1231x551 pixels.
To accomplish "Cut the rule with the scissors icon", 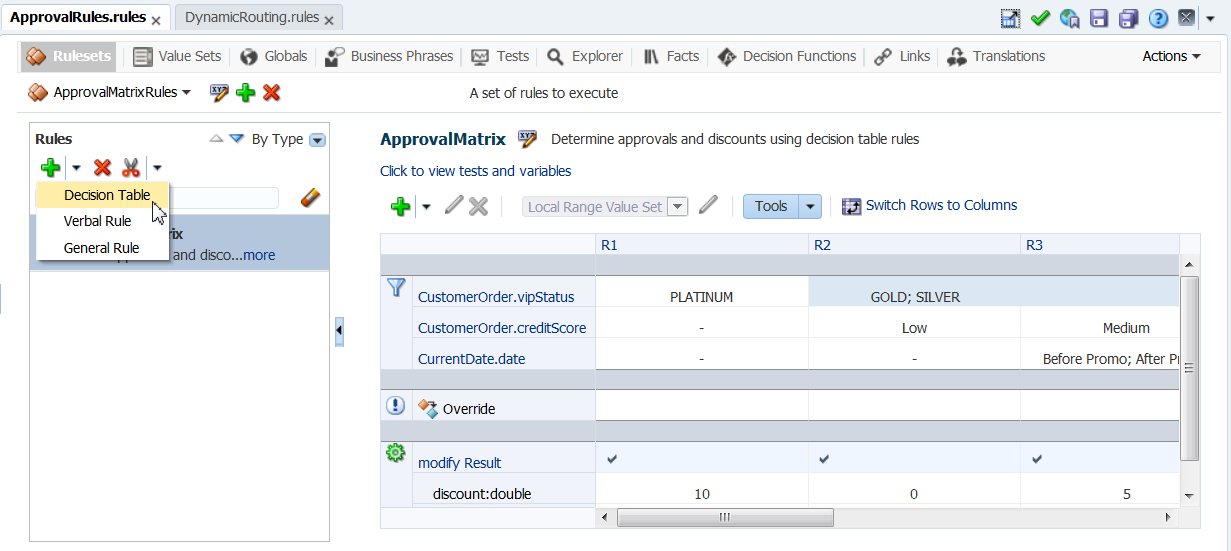I will (x=131, y=168).
